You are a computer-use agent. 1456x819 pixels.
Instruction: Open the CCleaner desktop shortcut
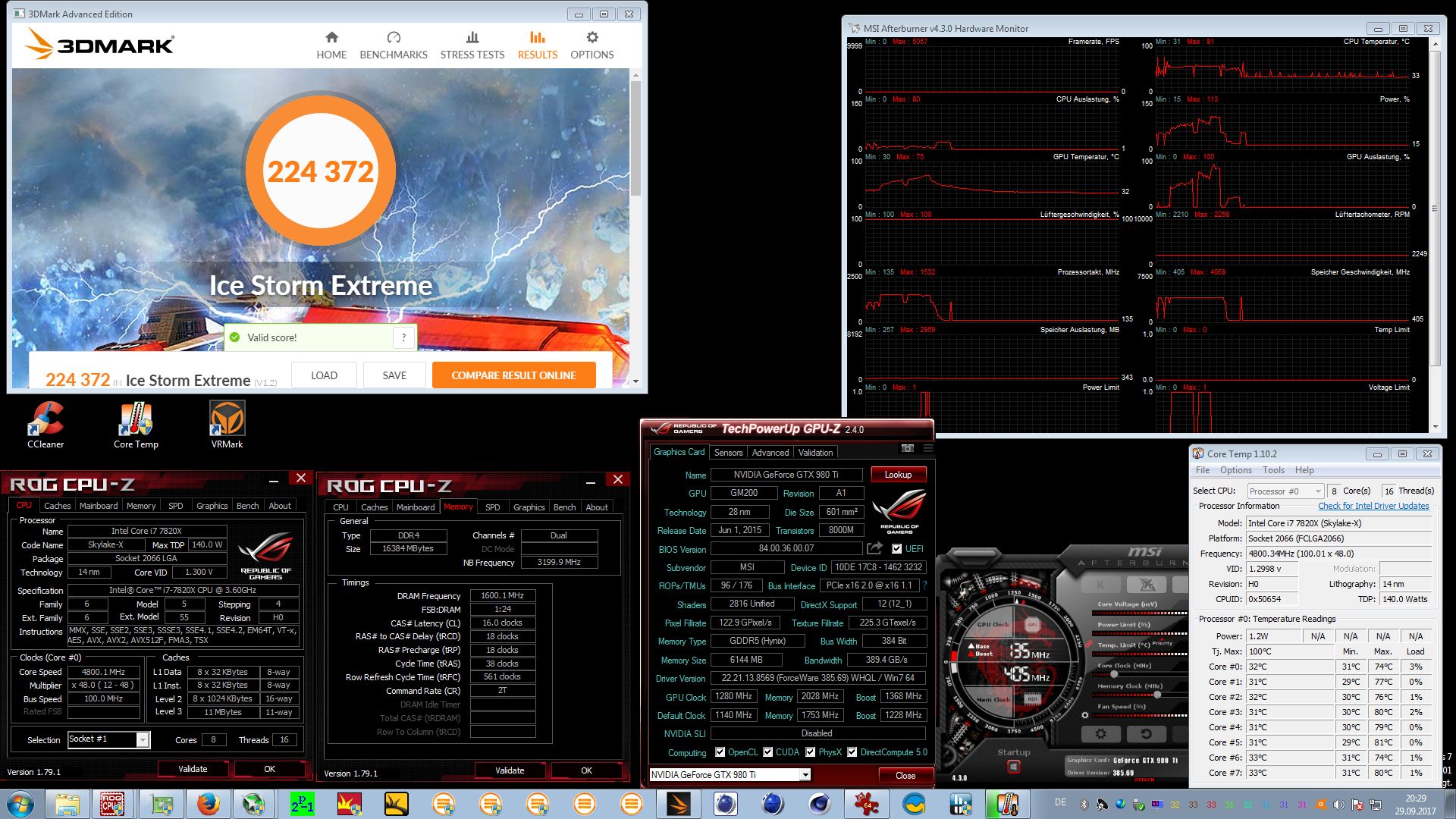[x=45, y=425]
